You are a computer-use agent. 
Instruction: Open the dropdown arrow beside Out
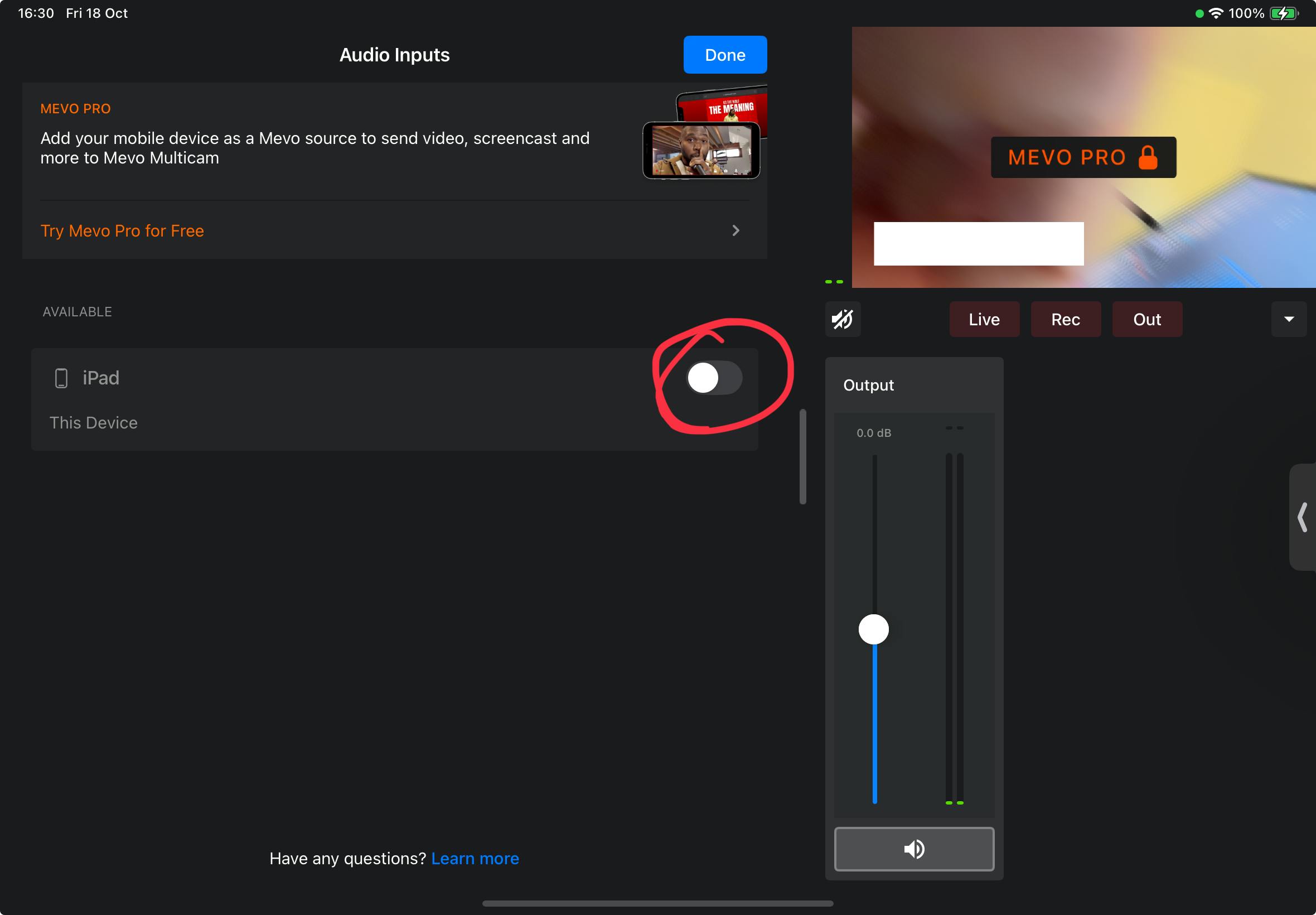[x=1289, y=319]
